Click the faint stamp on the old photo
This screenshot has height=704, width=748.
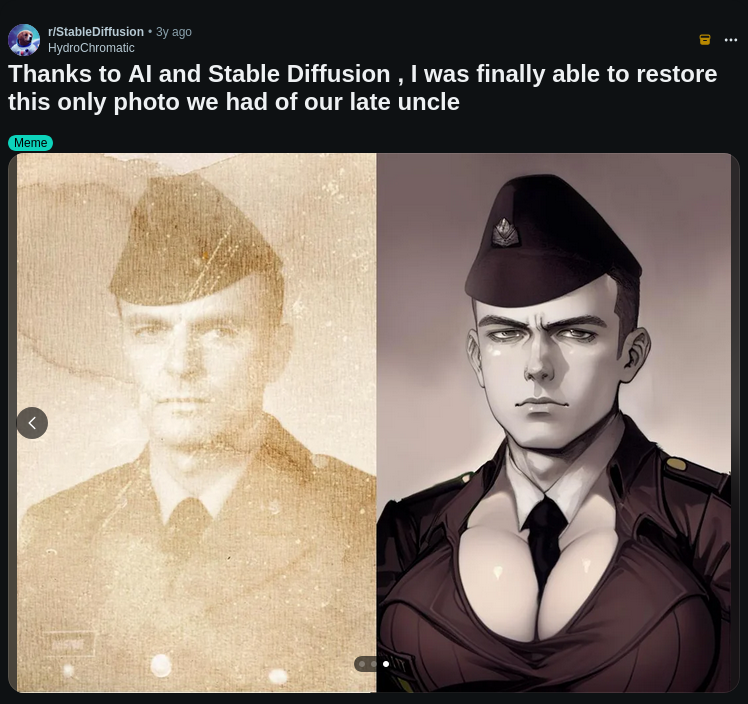pos(69,644)
